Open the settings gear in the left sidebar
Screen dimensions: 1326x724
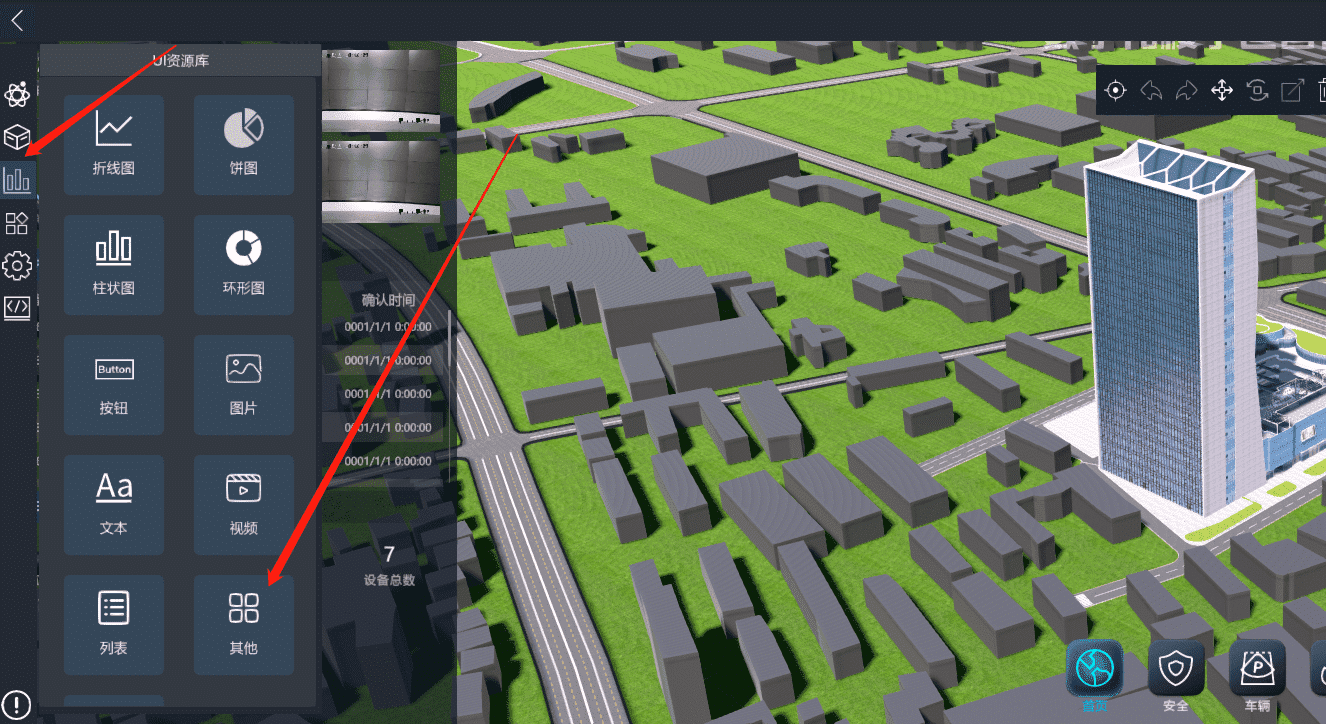[17, 266]
